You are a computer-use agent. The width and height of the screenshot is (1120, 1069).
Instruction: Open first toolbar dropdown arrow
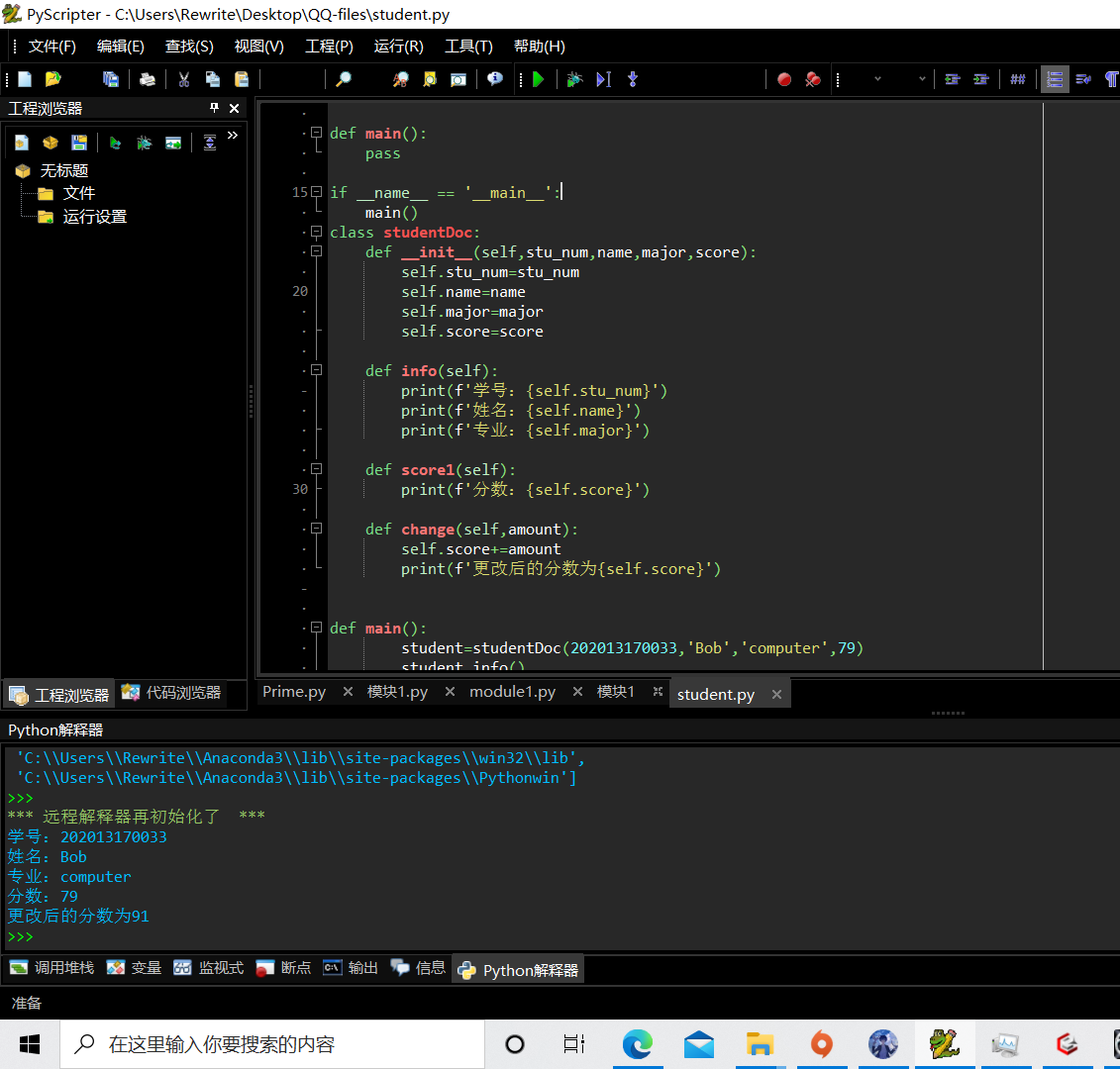[877, 79]
